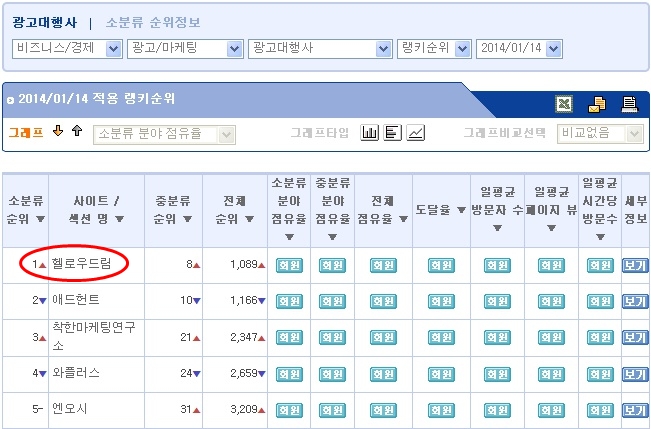Open the 2014/01/14 date dropdown

pos(519,48)
